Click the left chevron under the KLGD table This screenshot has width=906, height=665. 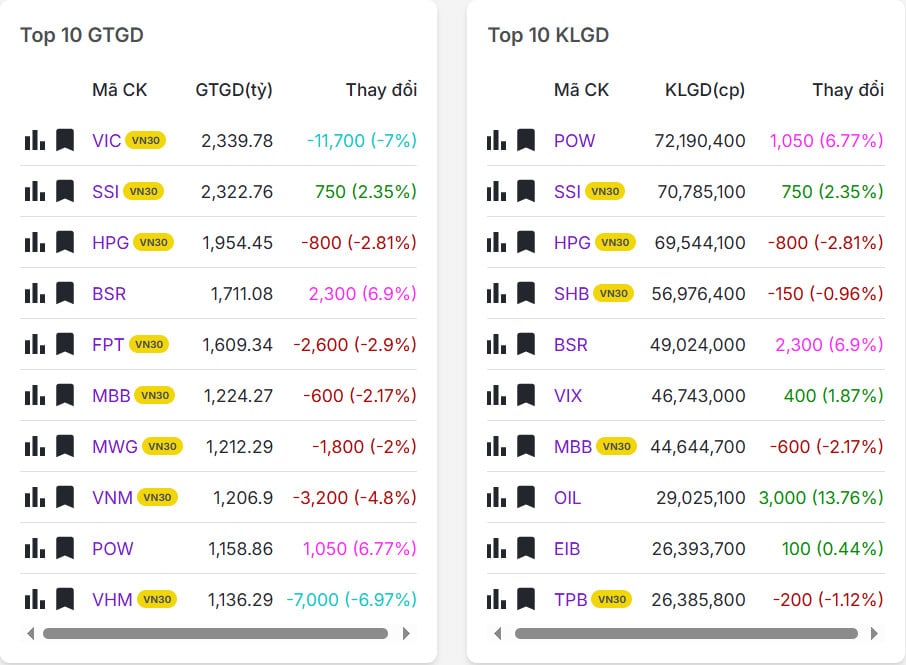click(x=497, y=633)
